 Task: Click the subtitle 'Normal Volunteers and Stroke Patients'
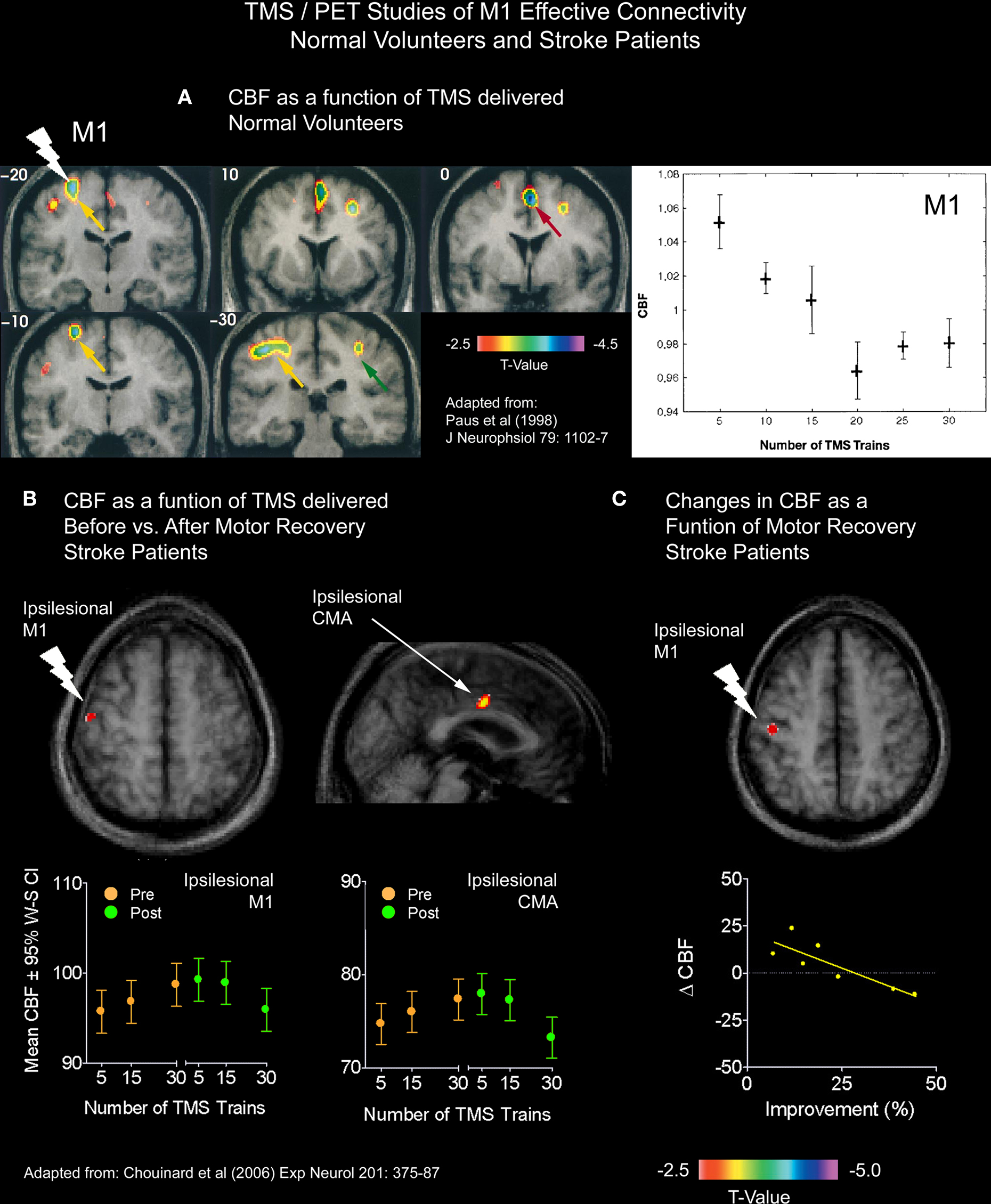click(495, 40)
